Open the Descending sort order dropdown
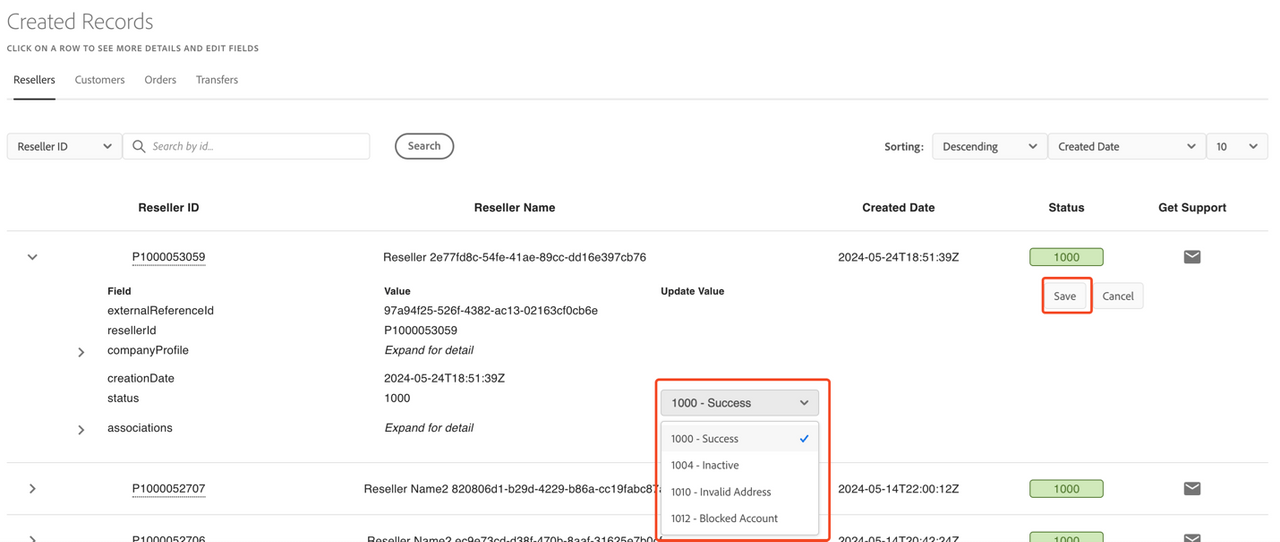Screen dimensions: 1280x542 pyautogui.click(x=989, y=146)
